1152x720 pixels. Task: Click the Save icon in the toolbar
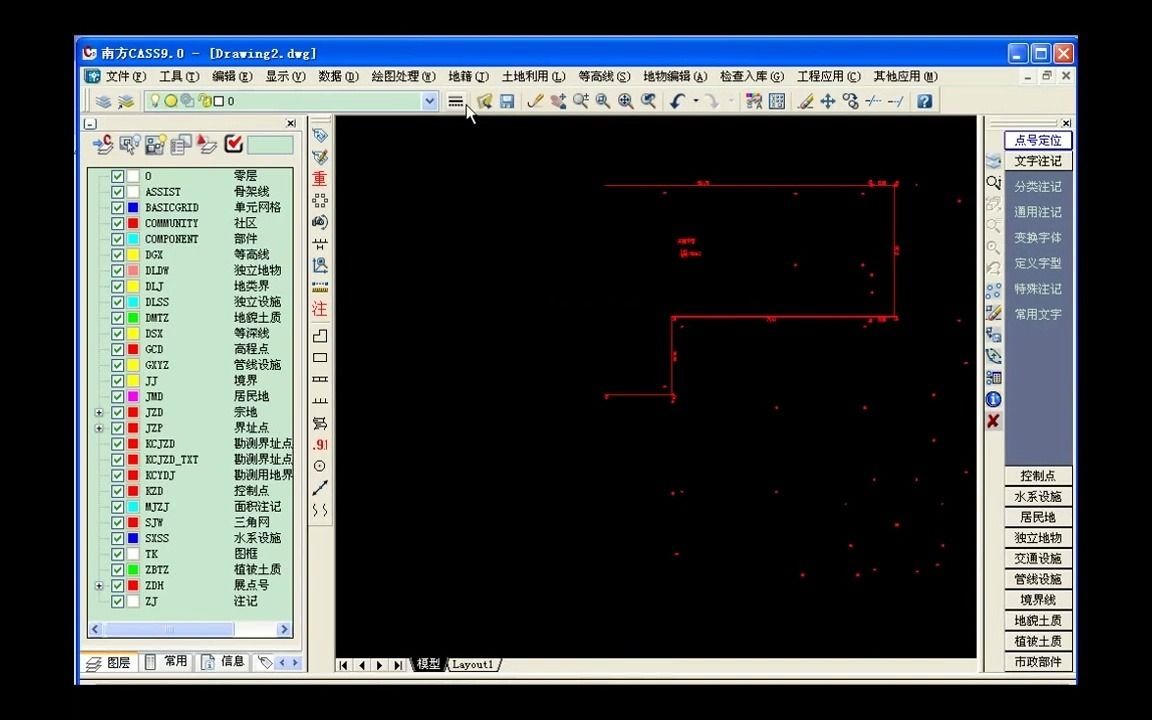click(x=507, y=100)
